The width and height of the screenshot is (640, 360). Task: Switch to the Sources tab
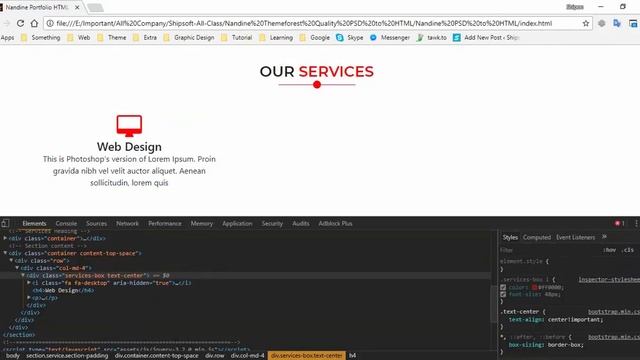tap(96, 223)
